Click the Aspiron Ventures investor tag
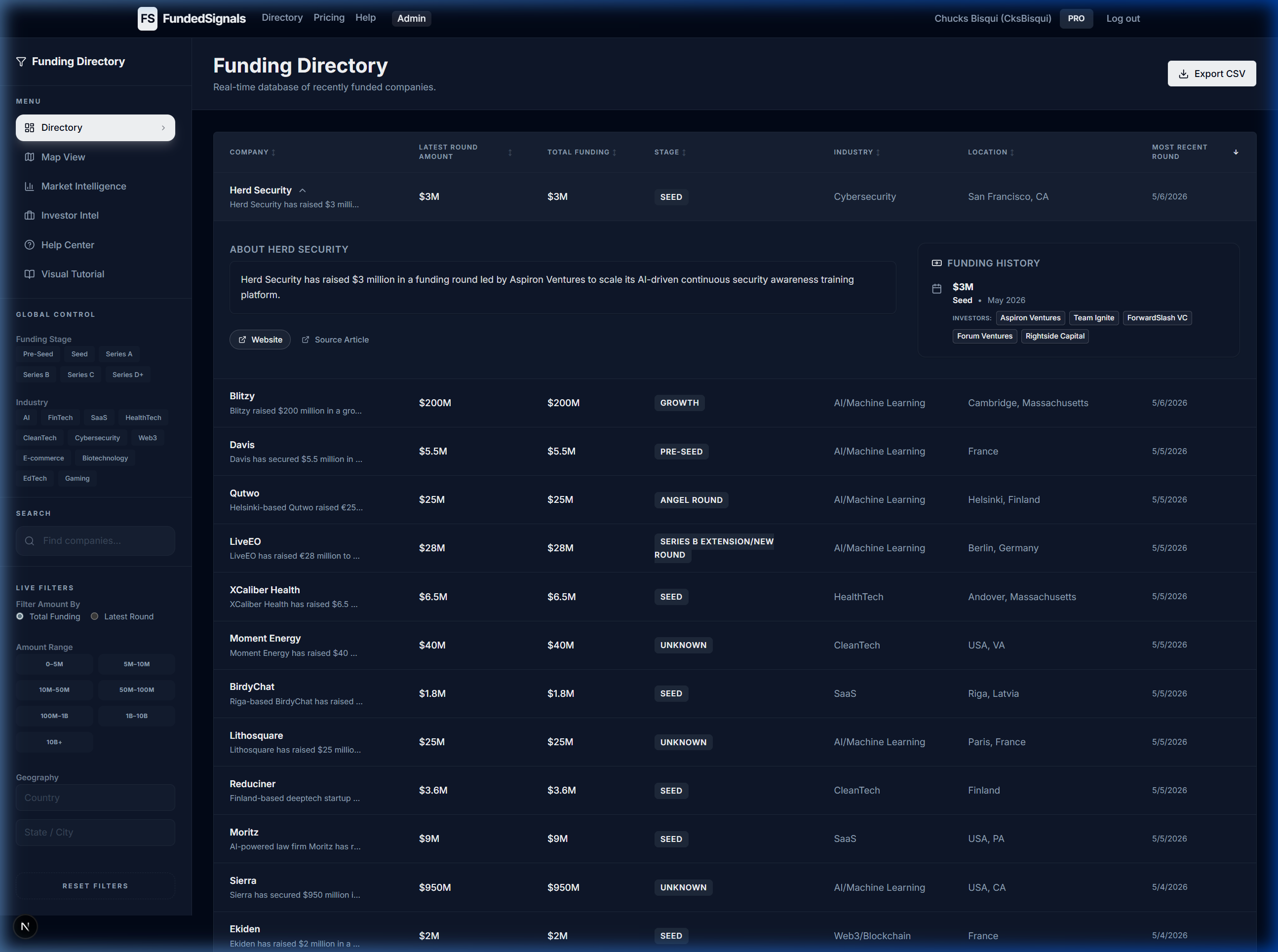Image resolution: width=1278 pixels, height=952 pixels. (1030, 318)
